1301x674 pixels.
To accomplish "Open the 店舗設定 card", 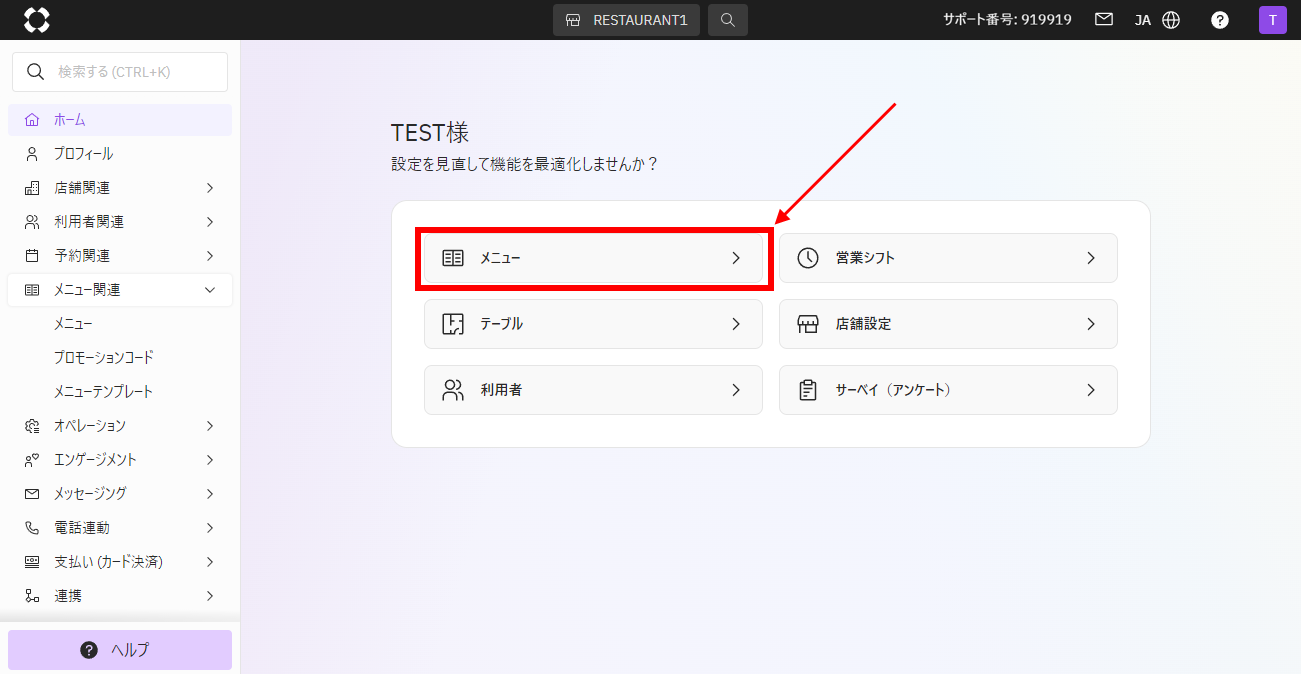I will (948, 324).
